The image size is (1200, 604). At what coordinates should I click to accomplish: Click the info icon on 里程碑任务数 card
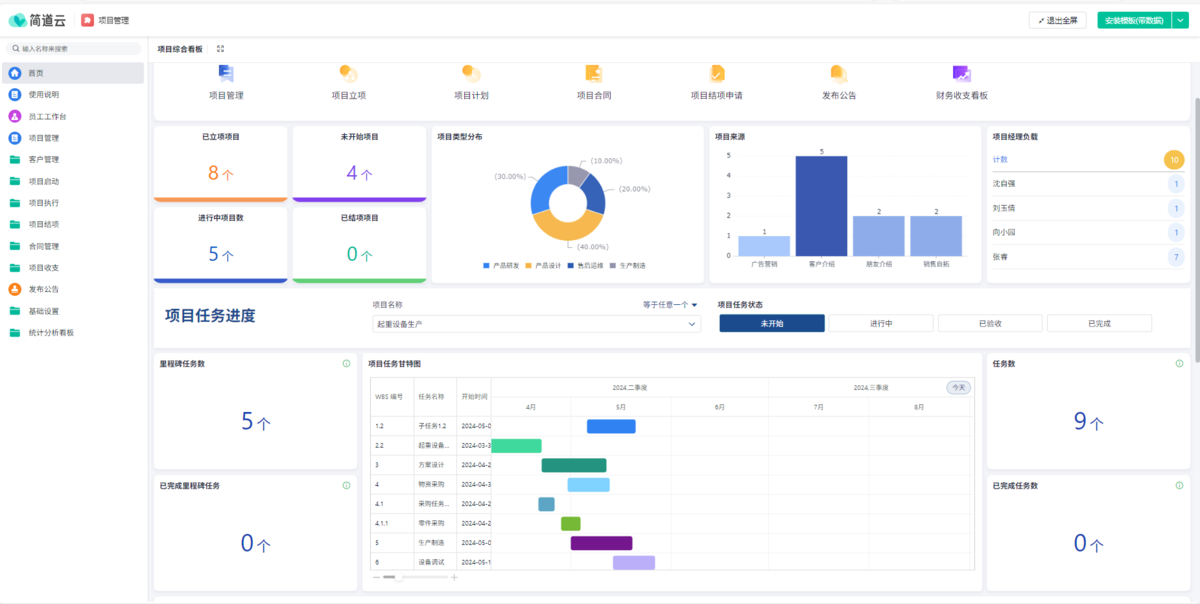pos(346,364)
